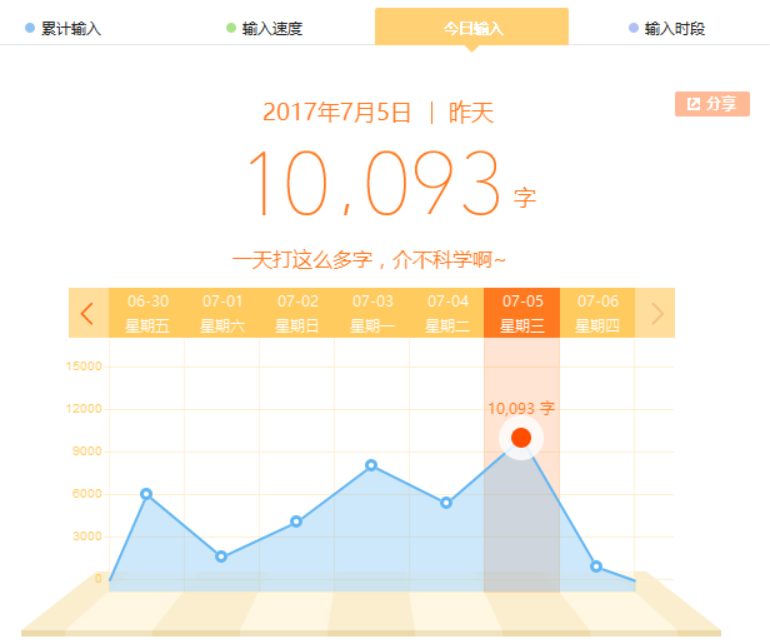Switch to the 累计输入 tab
The image size is (770, 644).
coord(63,28)
